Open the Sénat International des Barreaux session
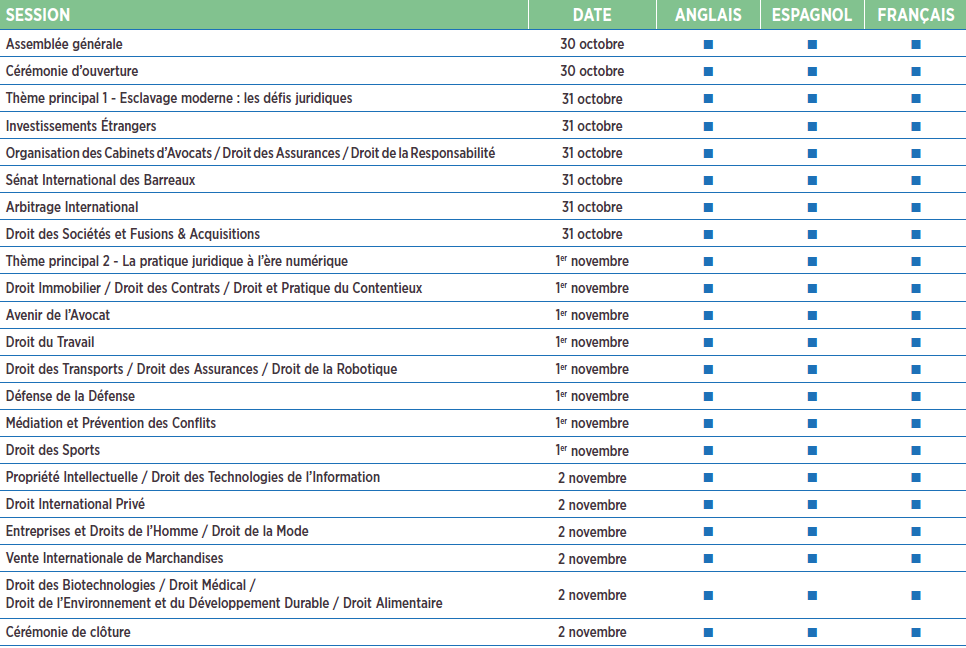This screenshot has height=648, width=966. 100,180
